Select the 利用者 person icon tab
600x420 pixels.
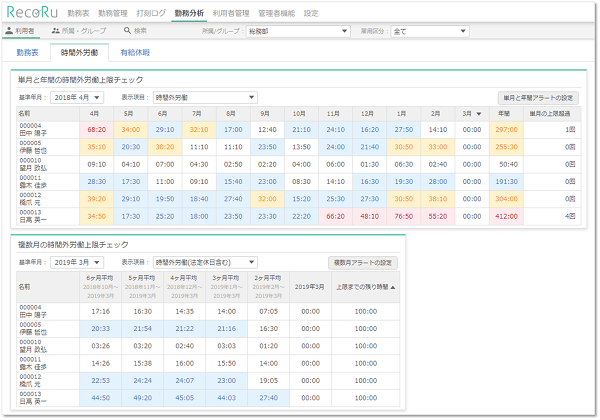(x=20, y=31)
